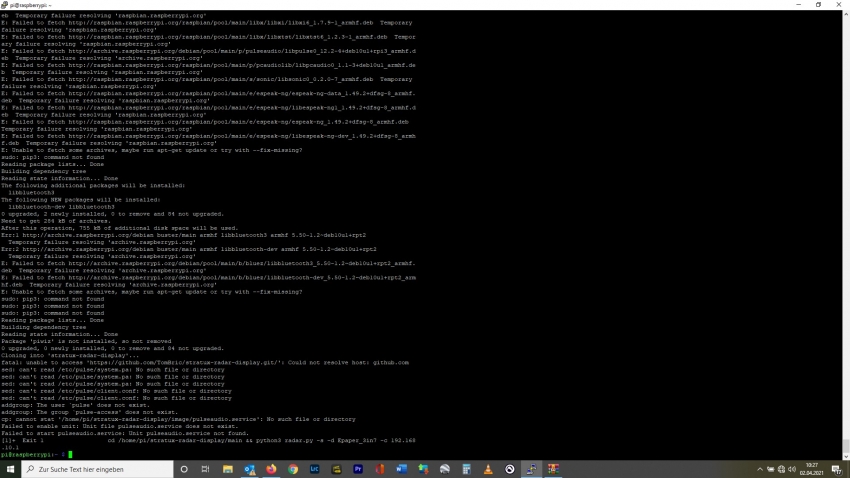Launch Microsoft Word from the taskbar
850x478 pixels.
pos(401,469)
